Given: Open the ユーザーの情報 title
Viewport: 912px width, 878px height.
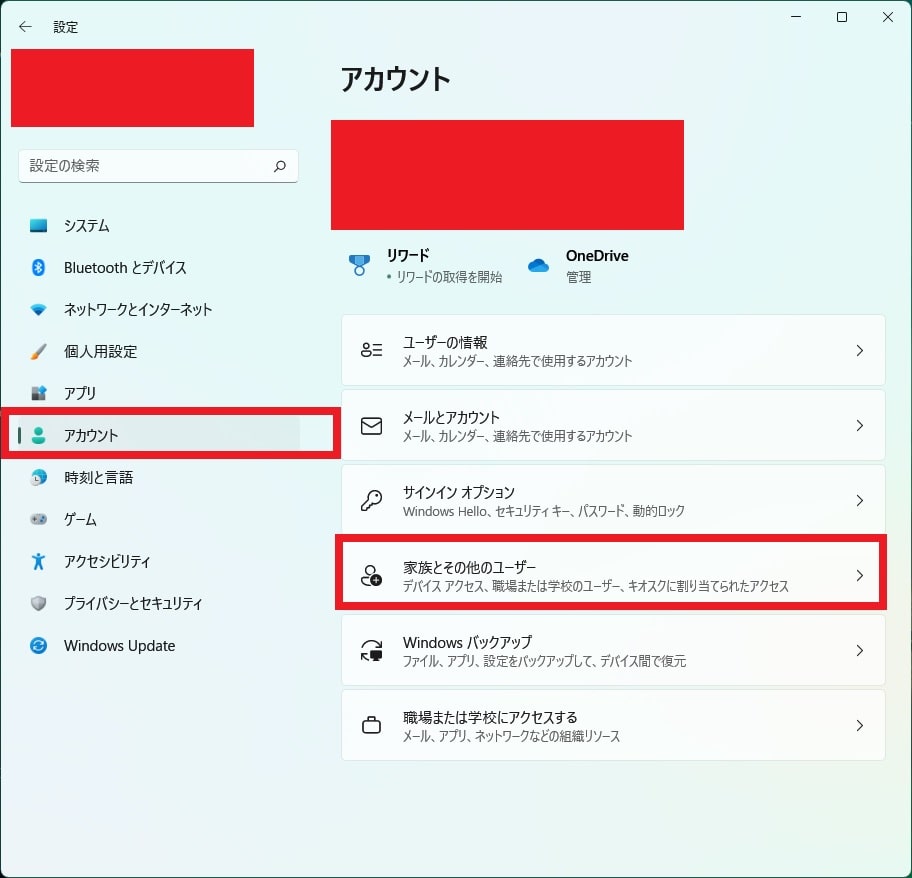Looking at the screenshot, I should point(445,342).
